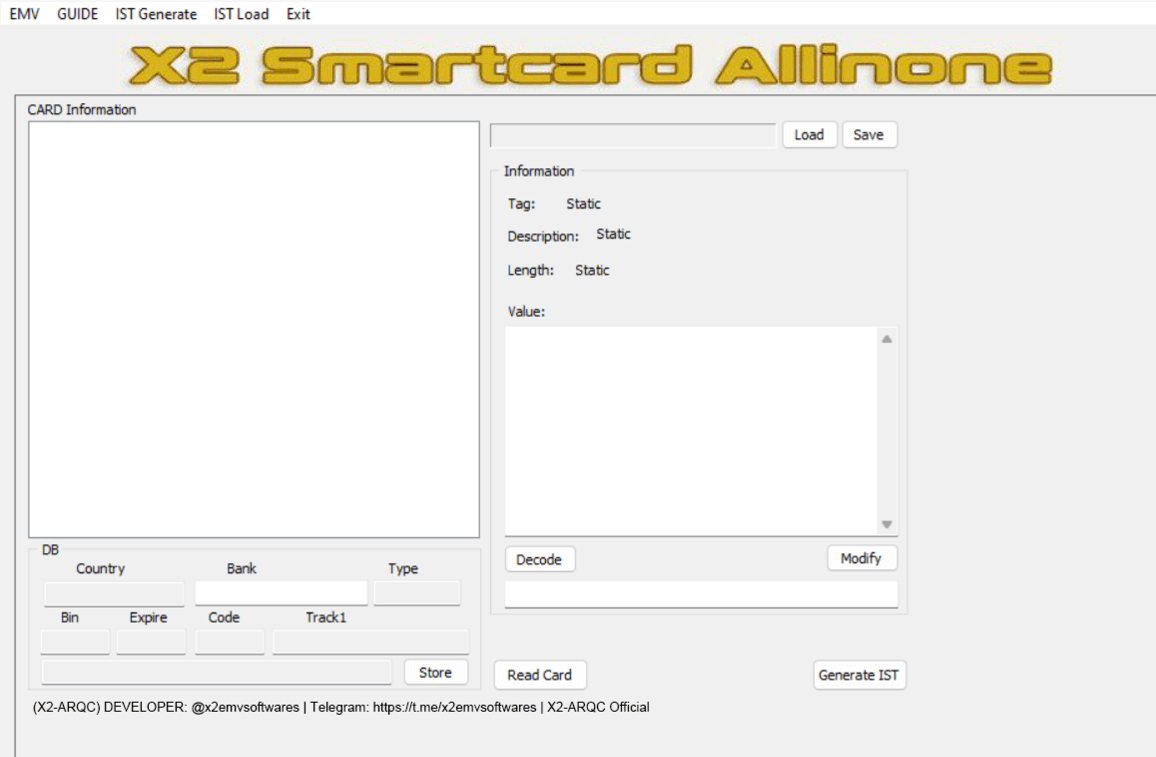This screenshot has height=757, width=1156.
Task: Click the "Description:" label
Action: pos(543,237)
